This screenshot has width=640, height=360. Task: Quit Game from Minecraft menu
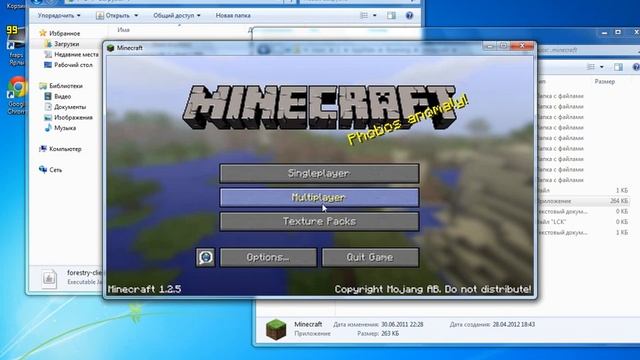point(370,258)
